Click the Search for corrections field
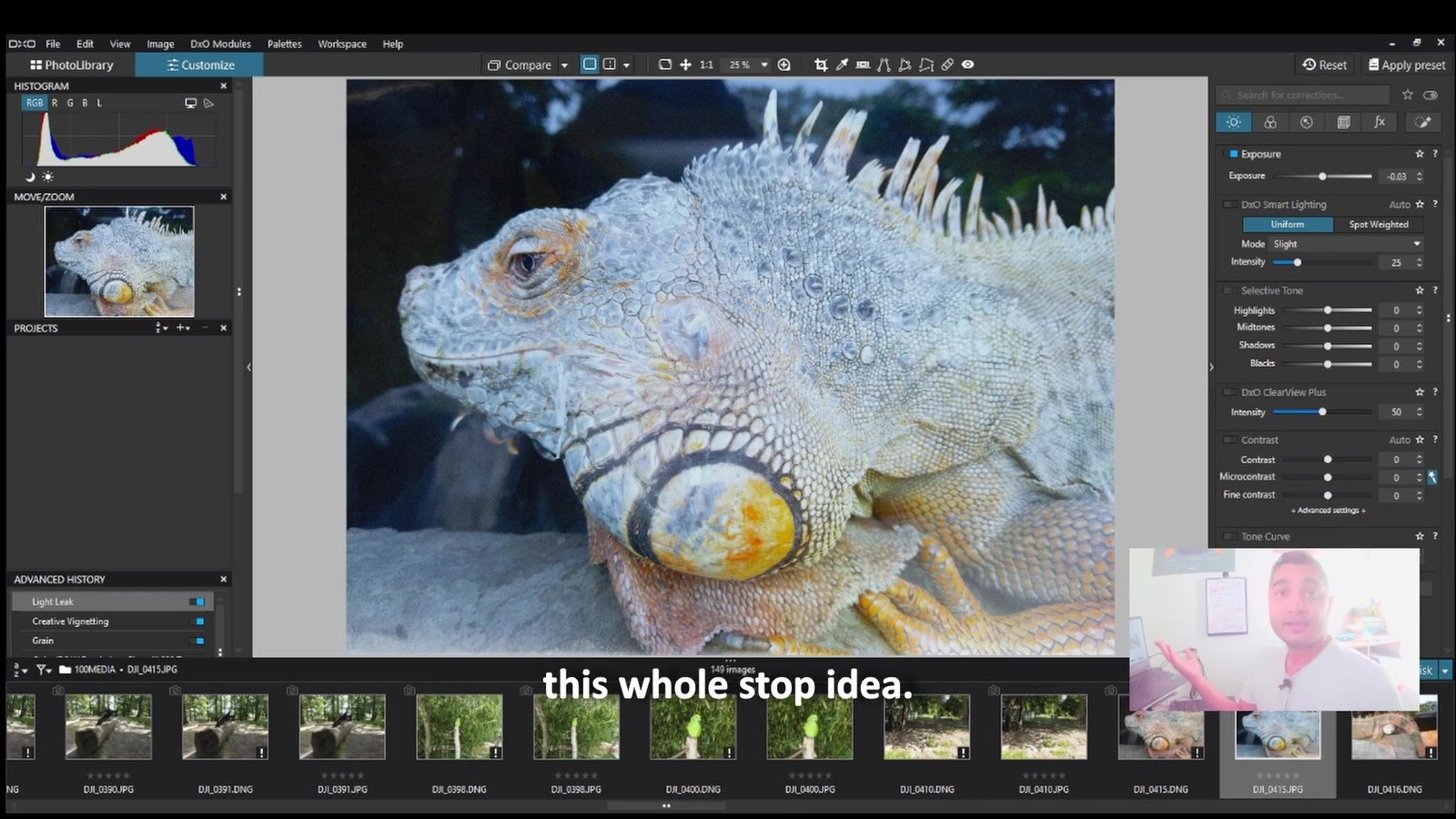 tap(1302, 95)
